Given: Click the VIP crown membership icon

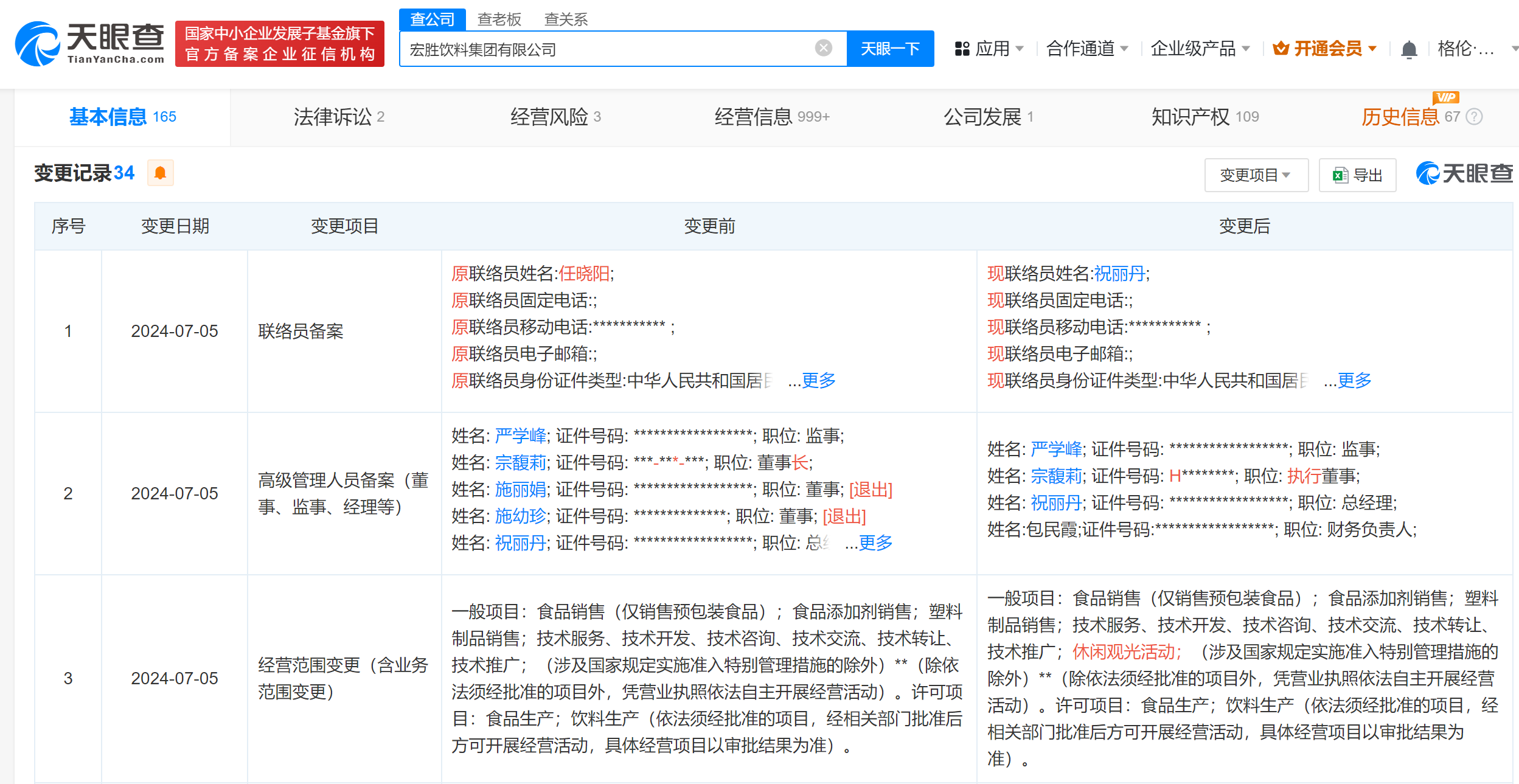Looking at the screenshot, I should click(x=1281, y=49).
